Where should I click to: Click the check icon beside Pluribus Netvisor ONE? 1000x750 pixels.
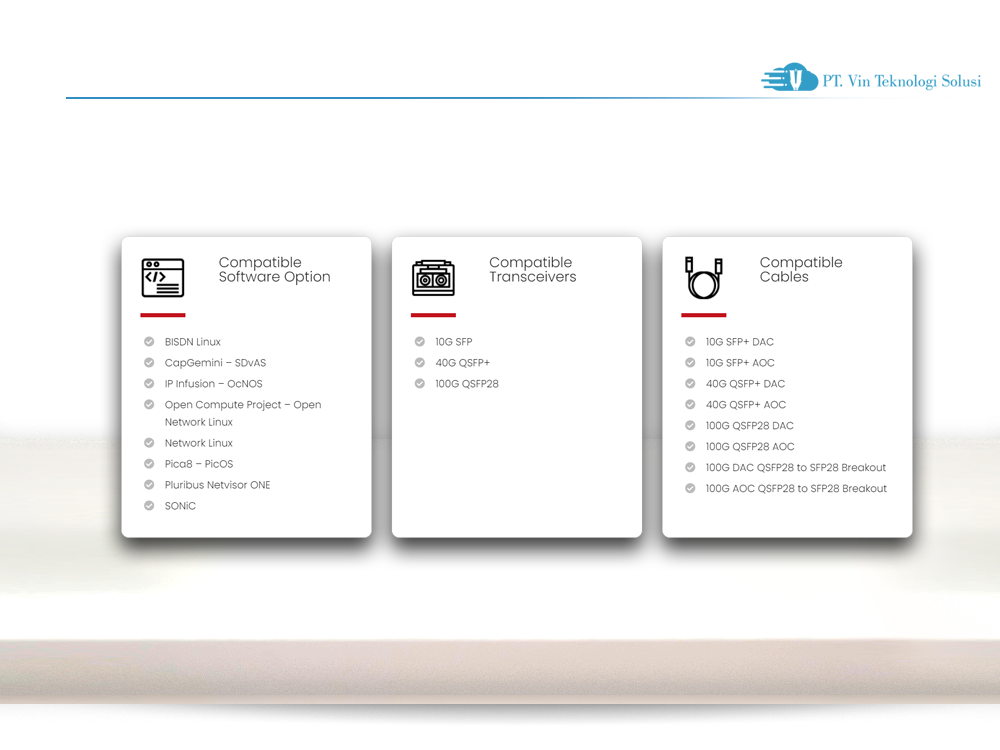(149, 485)
